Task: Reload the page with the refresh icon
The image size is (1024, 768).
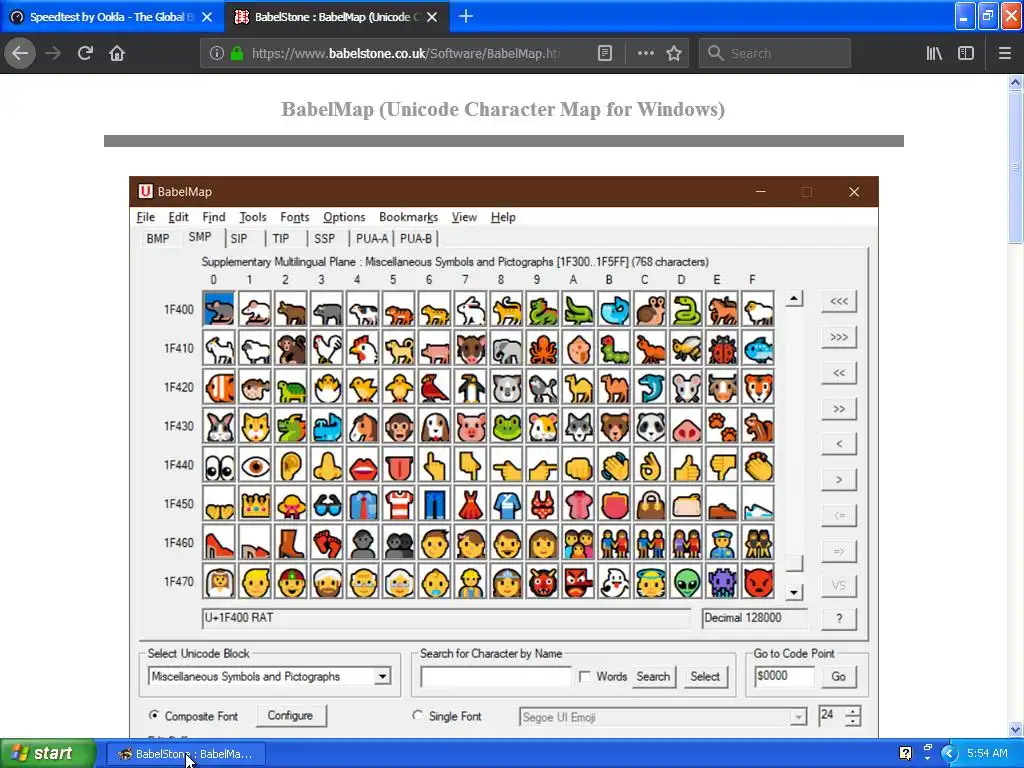Action: pos(85,53)
